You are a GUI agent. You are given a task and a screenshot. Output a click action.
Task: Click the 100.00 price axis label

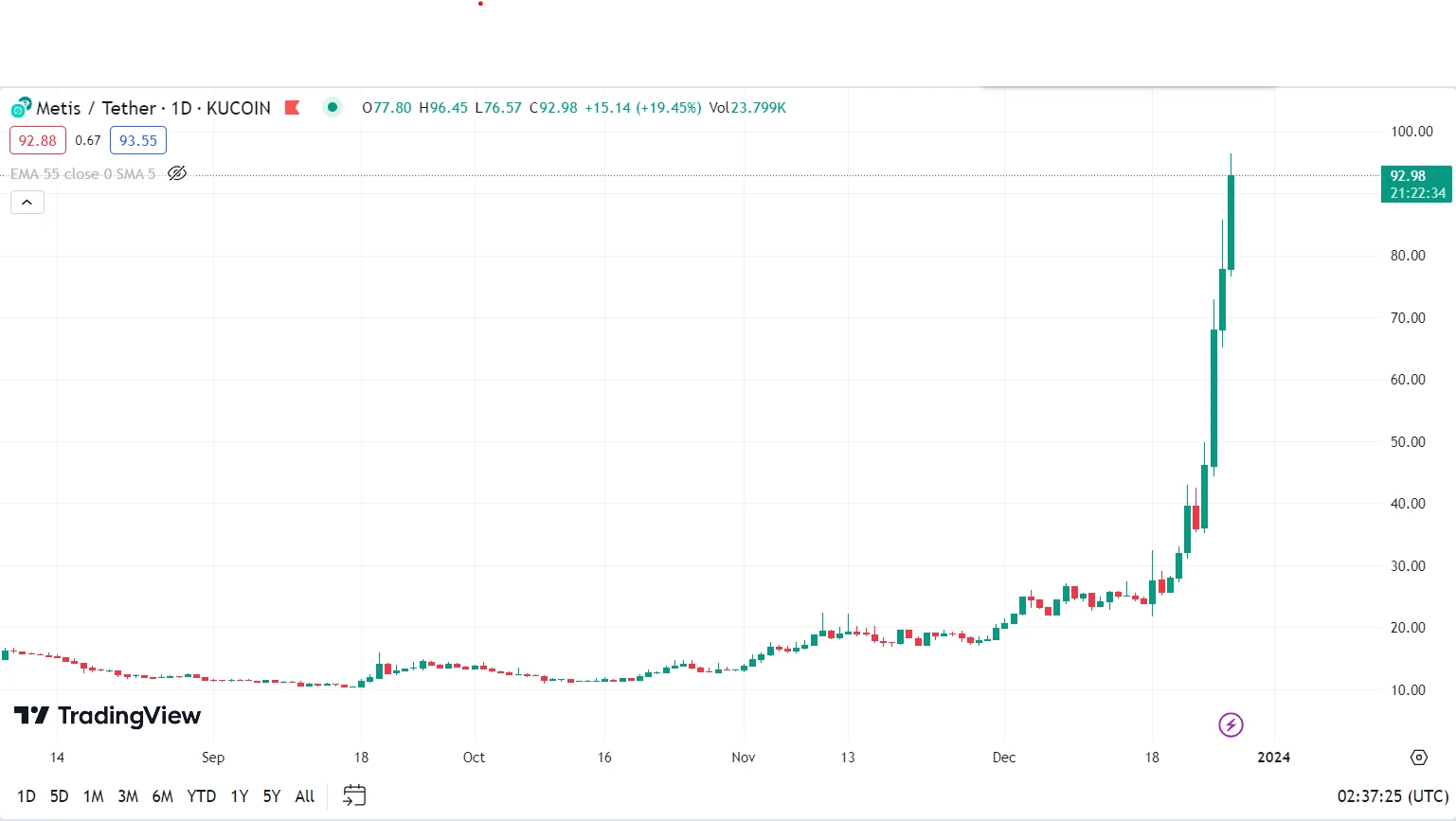point(1411,132)
